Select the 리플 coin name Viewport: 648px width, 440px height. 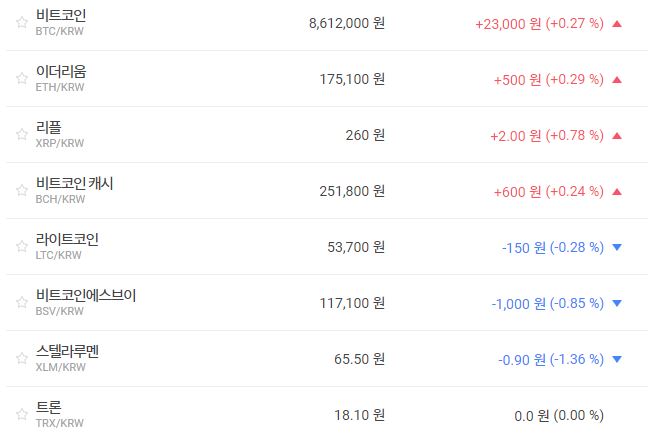[x=48, y=128]
